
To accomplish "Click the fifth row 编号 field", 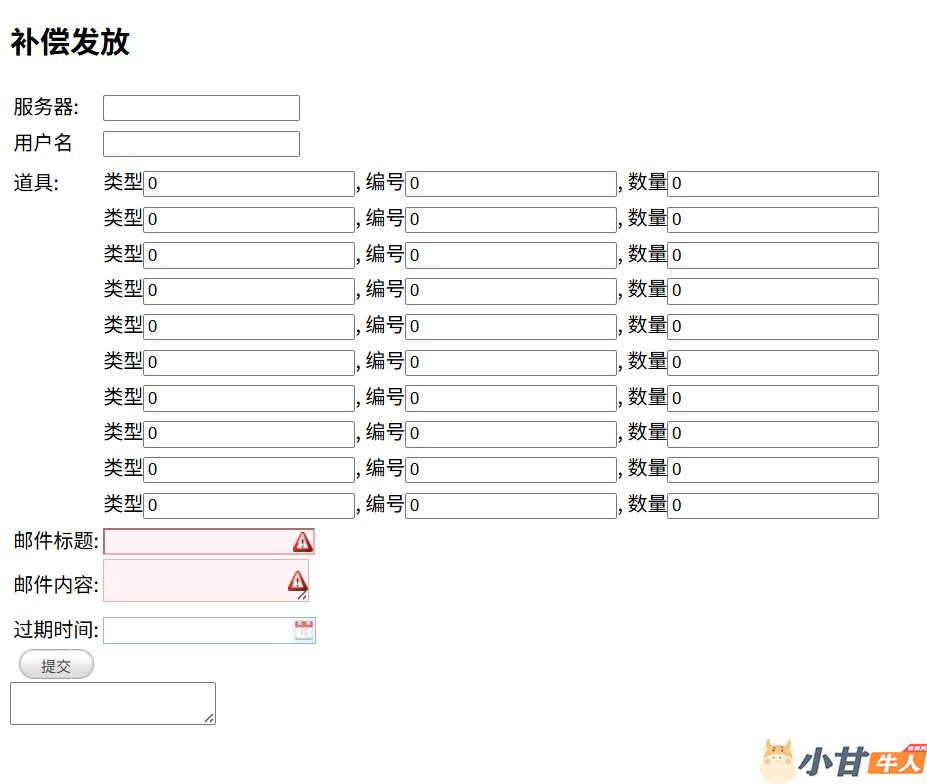I will (x=511, y=327).
